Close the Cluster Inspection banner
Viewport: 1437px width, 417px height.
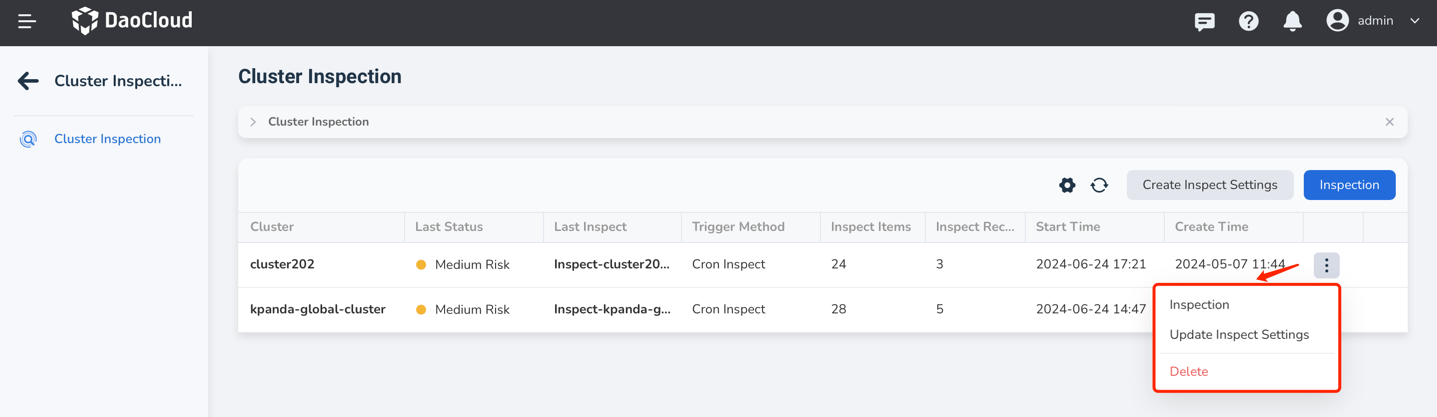point(1389,122)
